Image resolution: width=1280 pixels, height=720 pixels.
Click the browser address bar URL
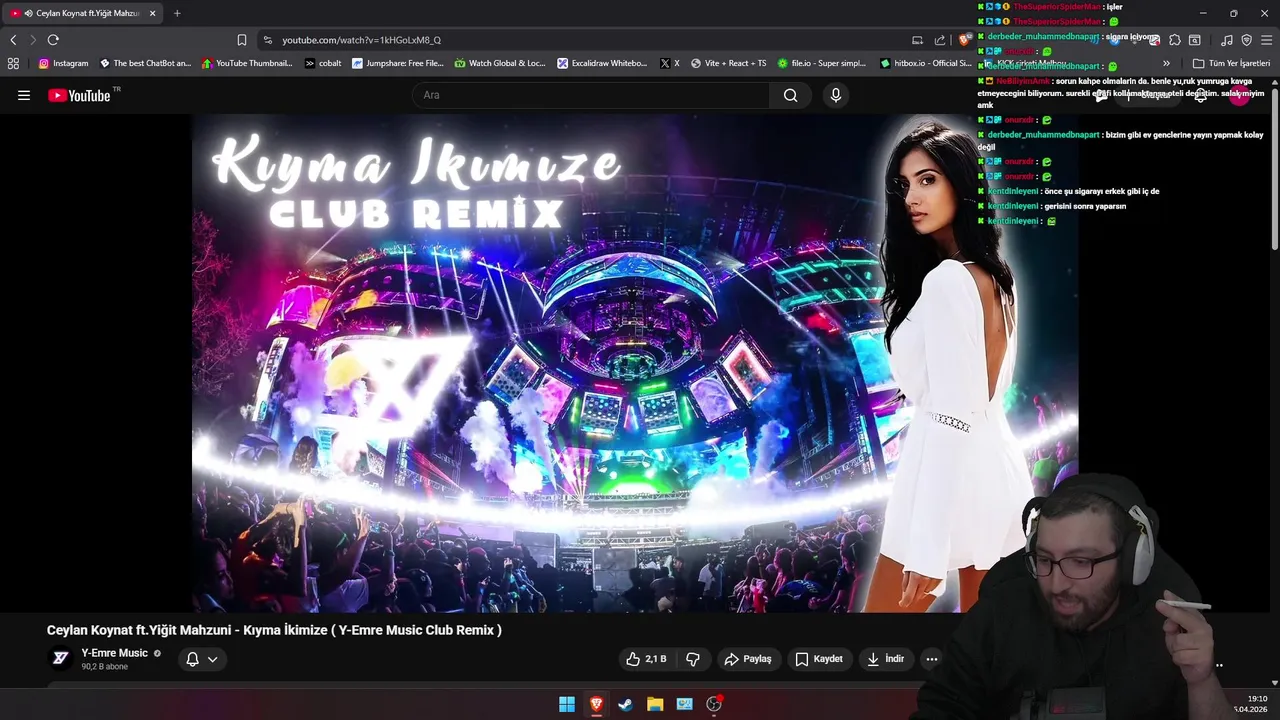click(x=362, y=40)
